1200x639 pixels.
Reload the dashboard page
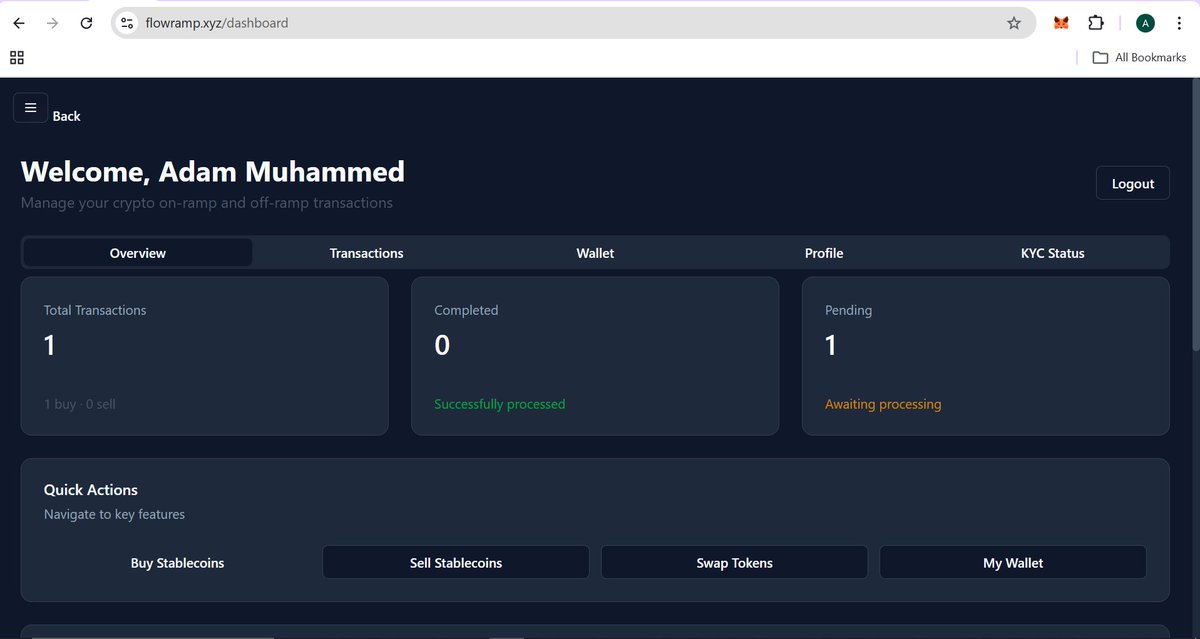click(86, 22)
